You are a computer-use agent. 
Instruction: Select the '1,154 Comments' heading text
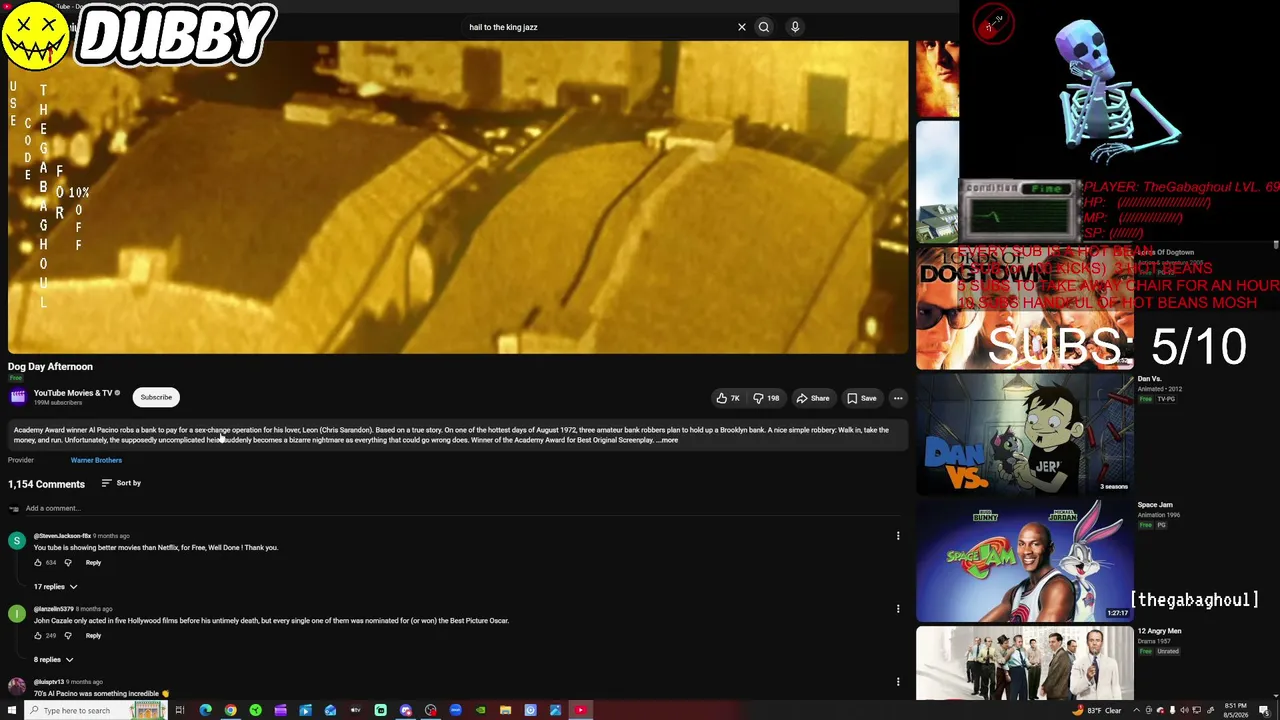pyautogui.click(x=46, y=484)
